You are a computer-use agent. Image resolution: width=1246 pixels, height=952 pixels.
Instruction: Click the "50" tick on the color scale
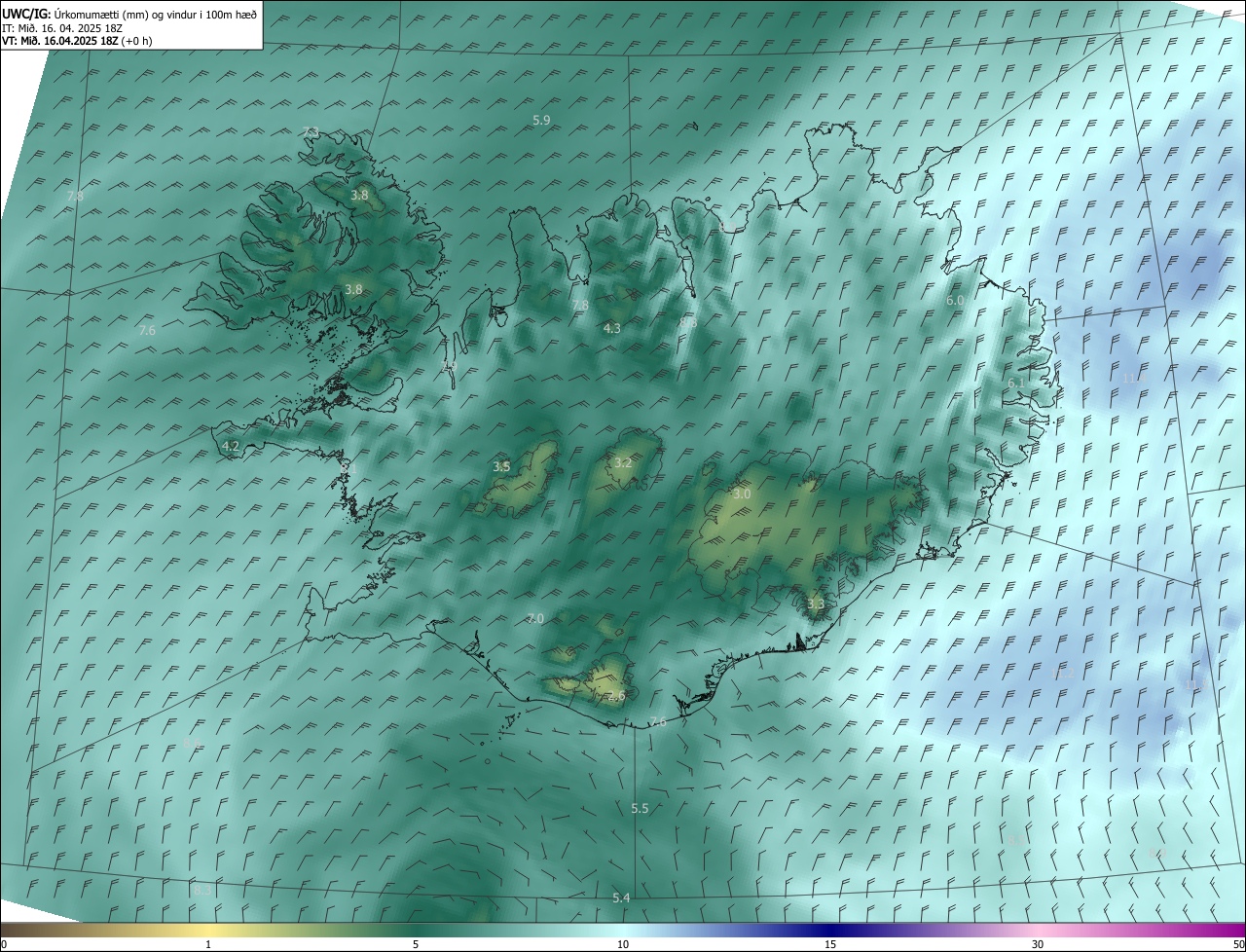[1238, 945]
